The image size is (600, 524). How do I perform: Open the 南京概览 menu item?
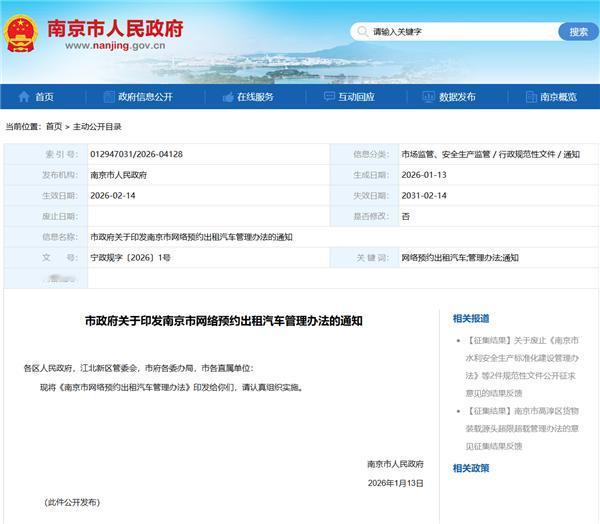point(558,97)
